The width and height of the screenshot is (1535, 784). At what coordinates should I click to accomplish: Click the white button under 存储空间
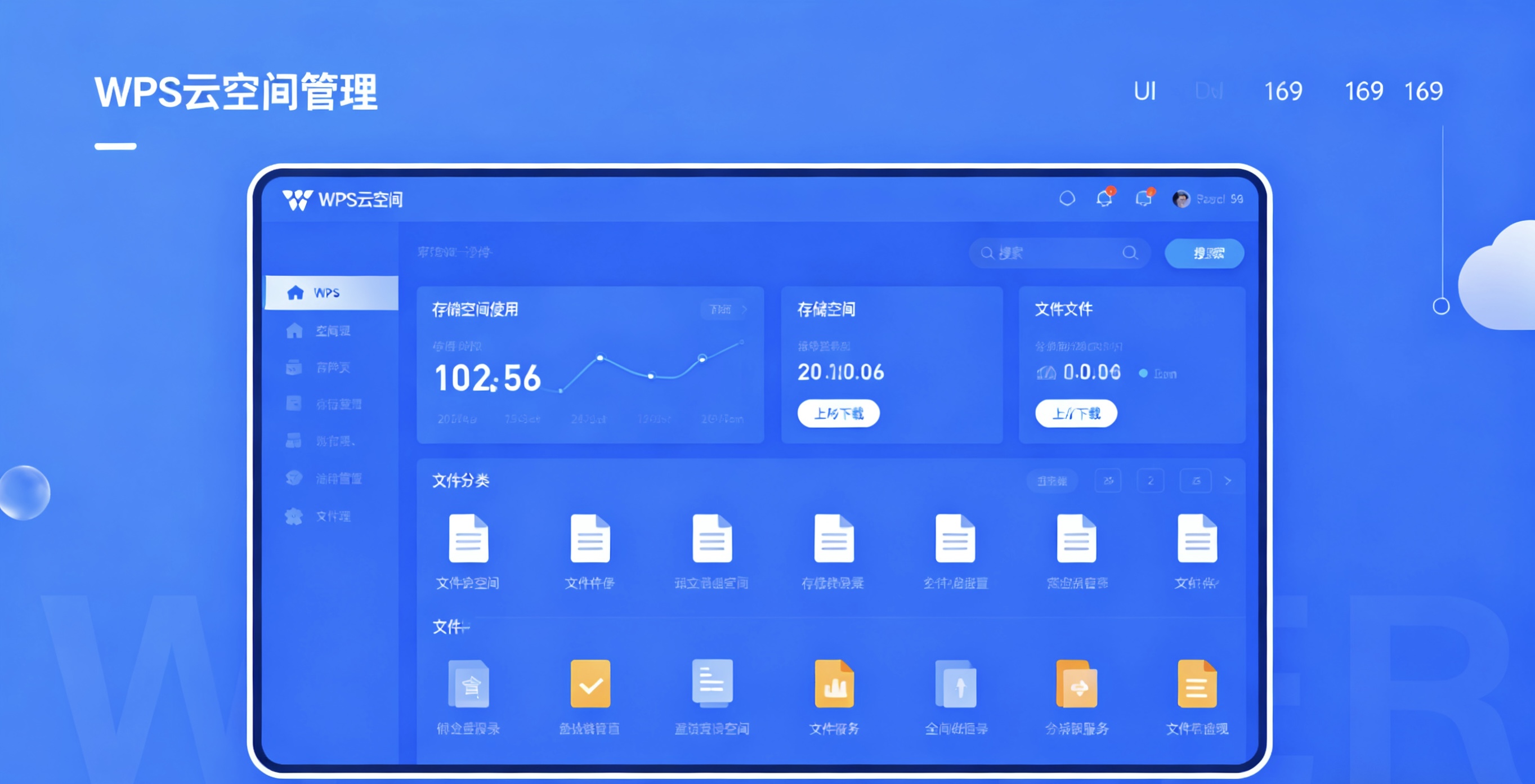coord(838,414)
